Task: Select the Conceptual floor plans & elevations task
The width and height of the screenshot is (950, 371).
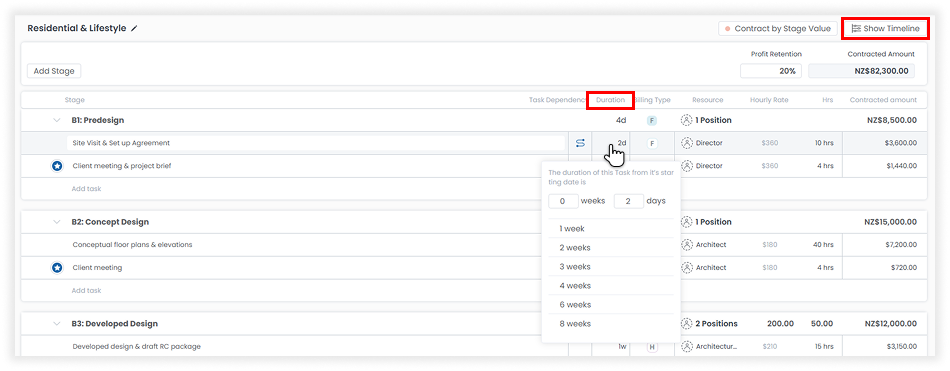Action: coord(132,245)
